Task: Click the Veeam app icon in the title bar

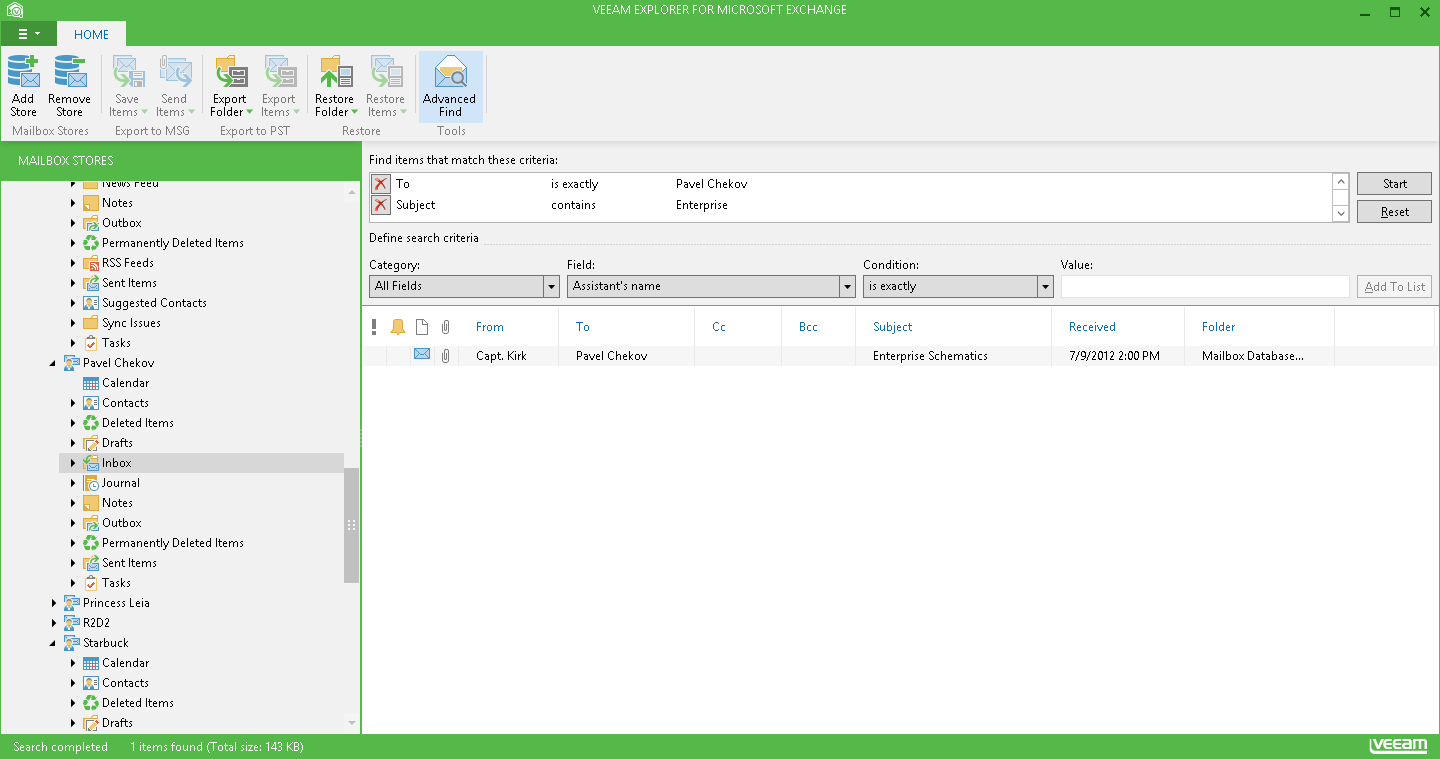Action: (x=14, y=10)
